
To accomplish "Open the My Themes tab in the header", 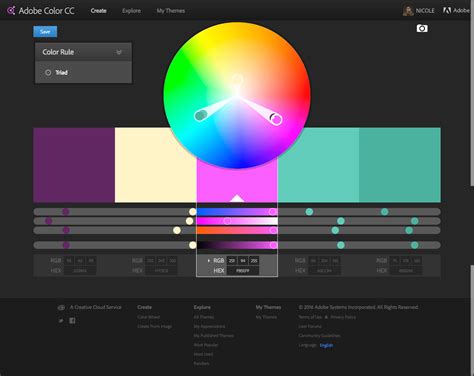I will coord(171,11).
